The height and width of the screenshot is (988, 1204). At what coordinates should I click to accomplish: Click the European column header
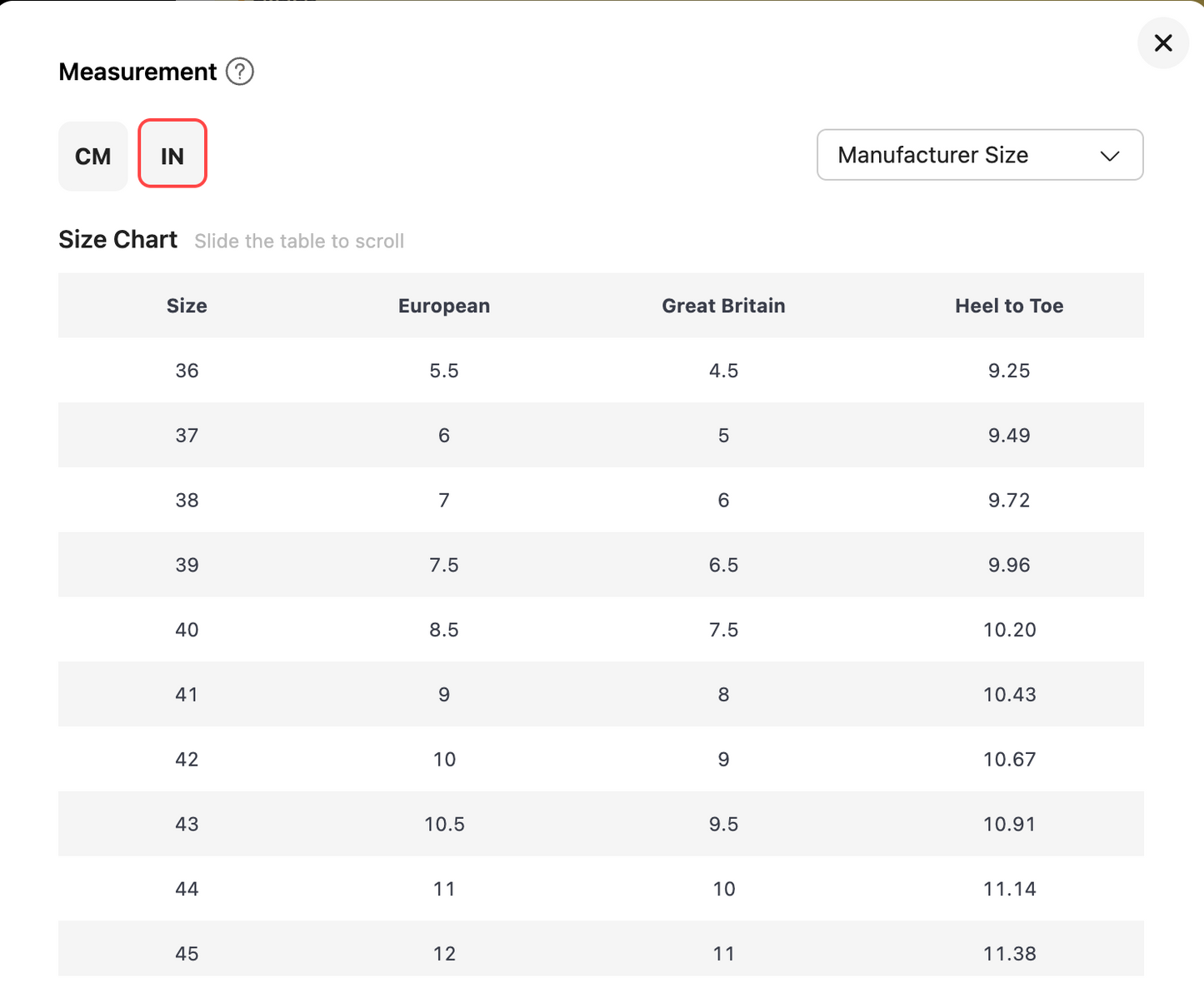443,306
